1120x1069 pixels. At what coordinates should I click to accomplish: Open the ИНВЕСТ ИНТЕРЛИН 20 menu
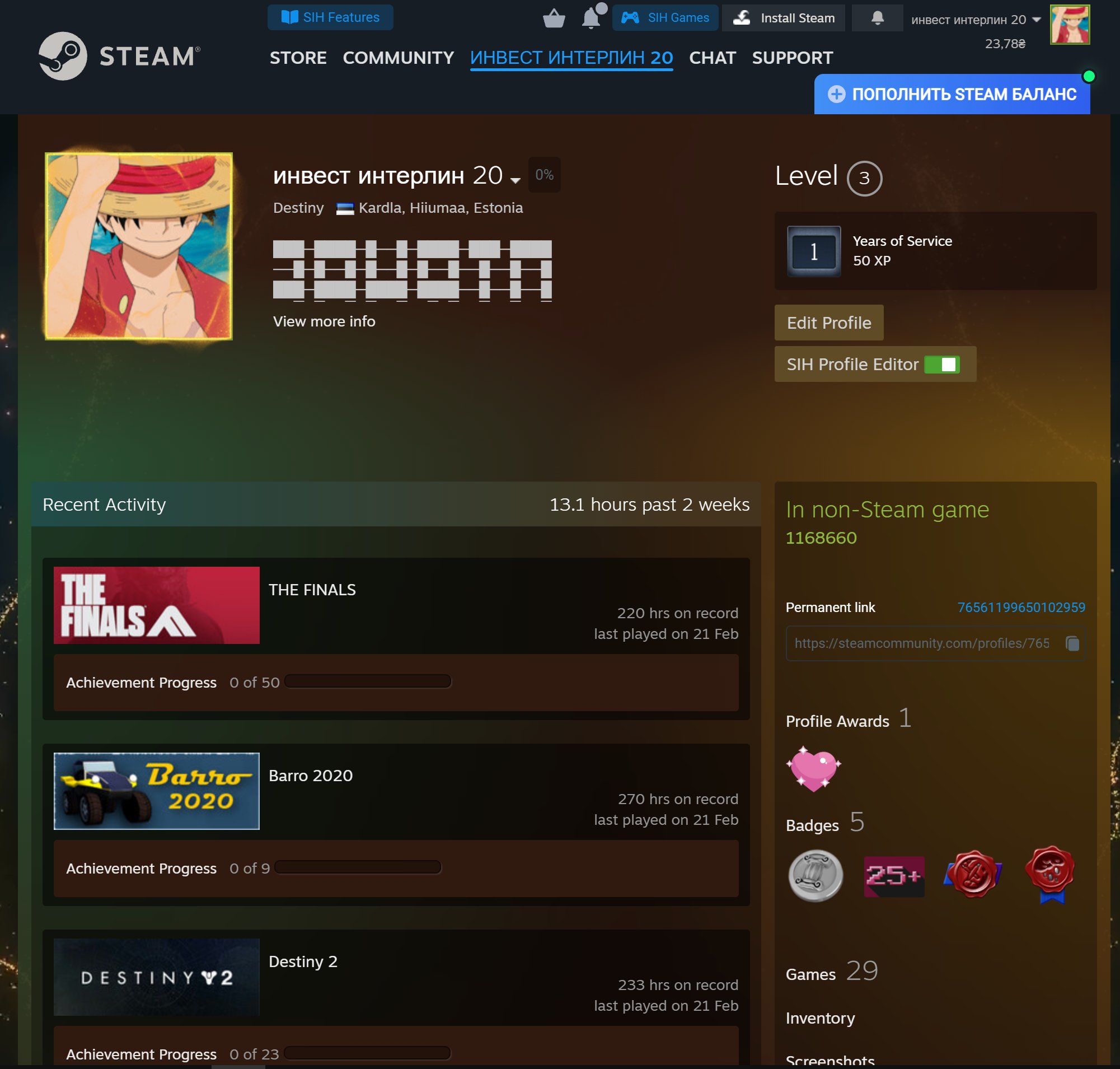coord(571,58)
